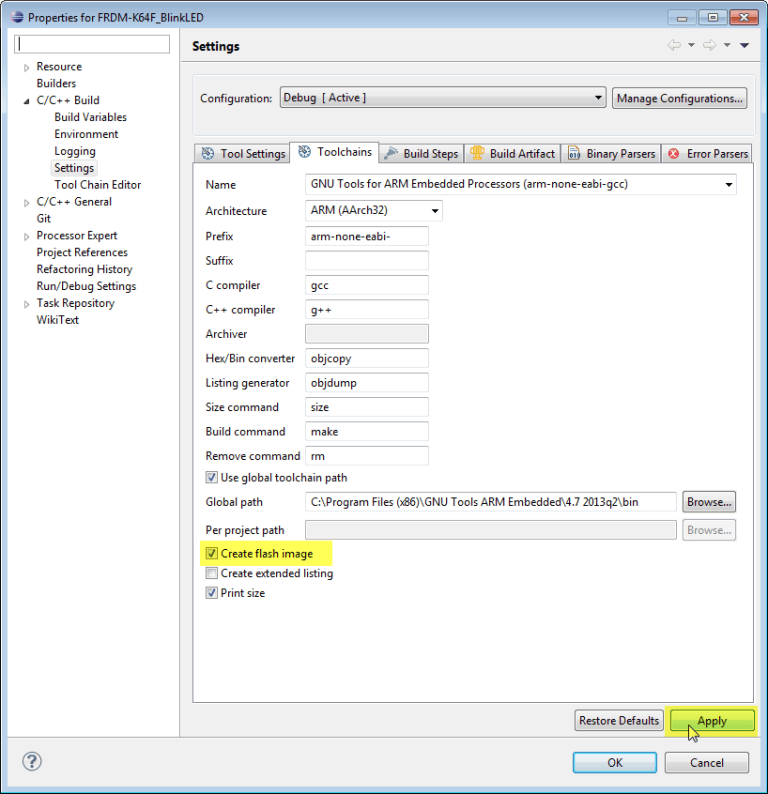Screen dimensions: 768x794
Task: Click the Tool Settings tab icon
Action: pos(208,153)
